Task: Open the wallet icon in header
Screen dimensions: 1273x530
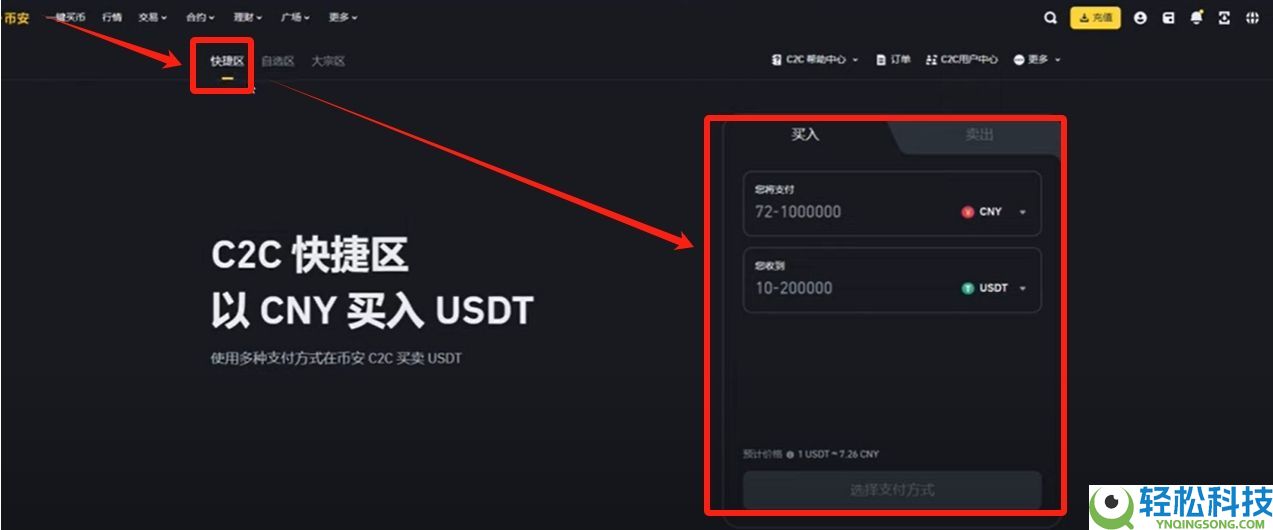Action: click(1168, 18)
